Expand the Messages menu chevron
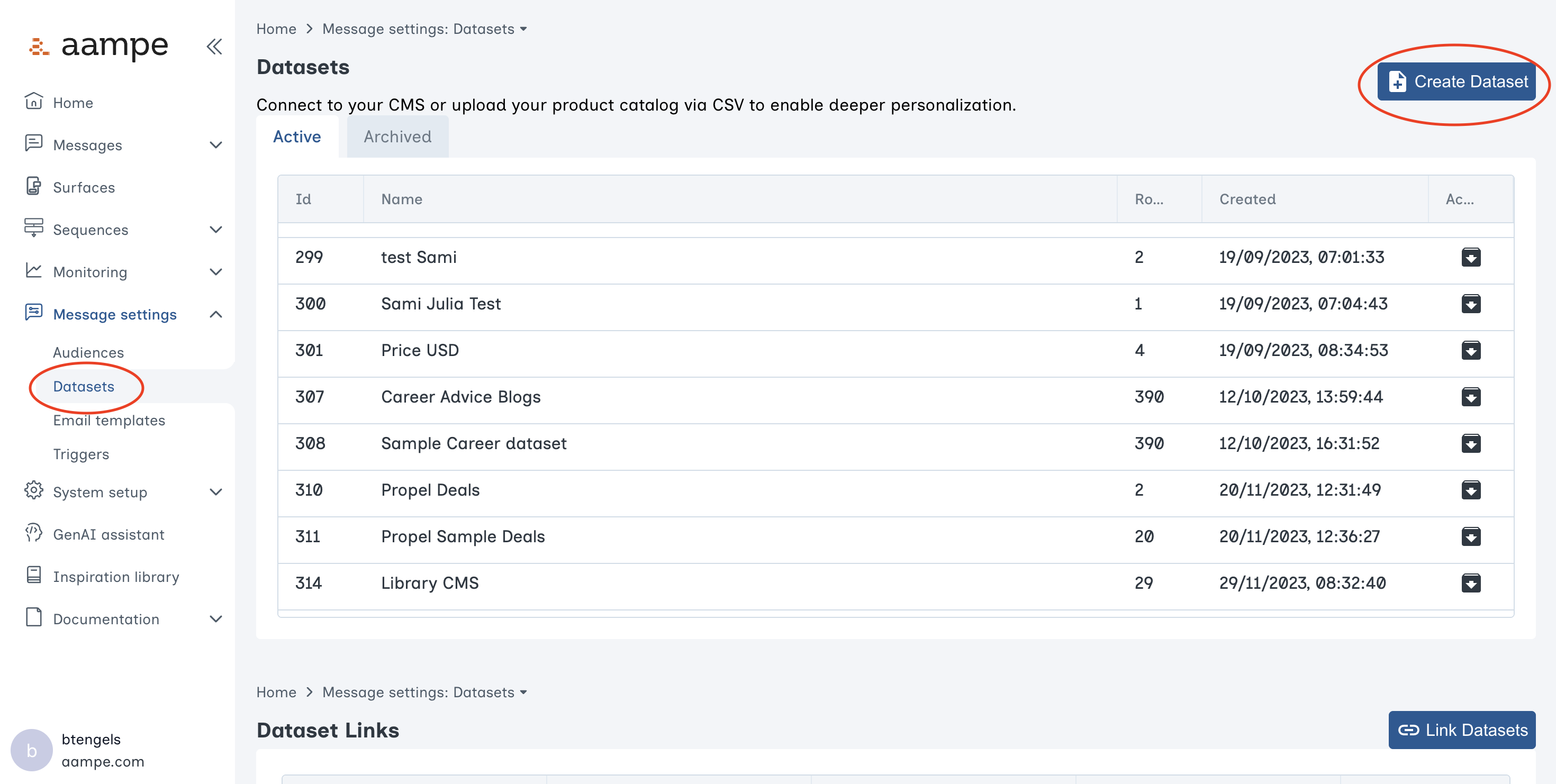Image resolution: width=1556 pixels, height=784 pixels. coord(215,145)
